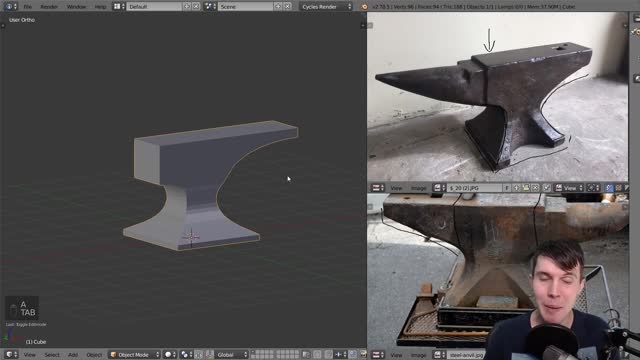Select color and alpha channel display

click(x=609, y=188)
